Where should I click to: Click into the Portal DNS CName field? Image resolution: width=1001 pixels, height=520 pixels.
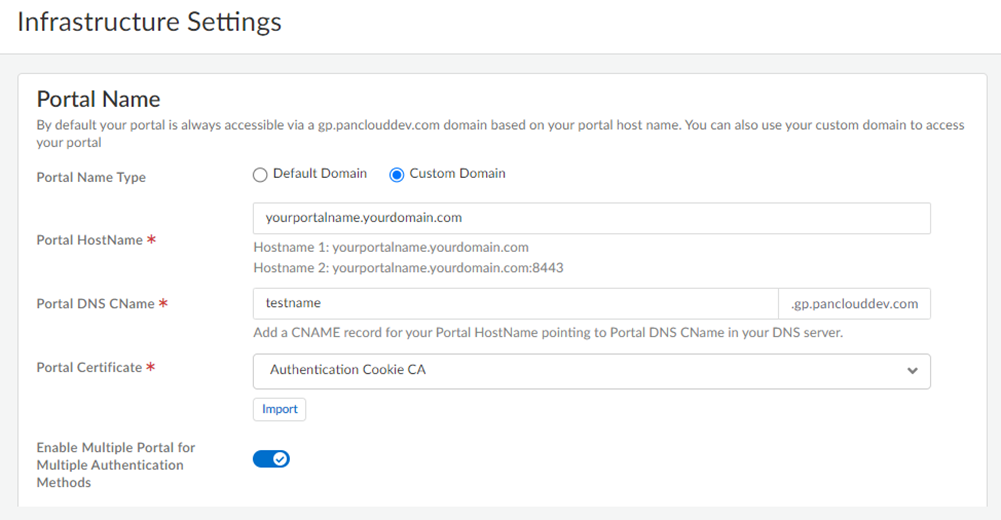(x=515, y=304)
